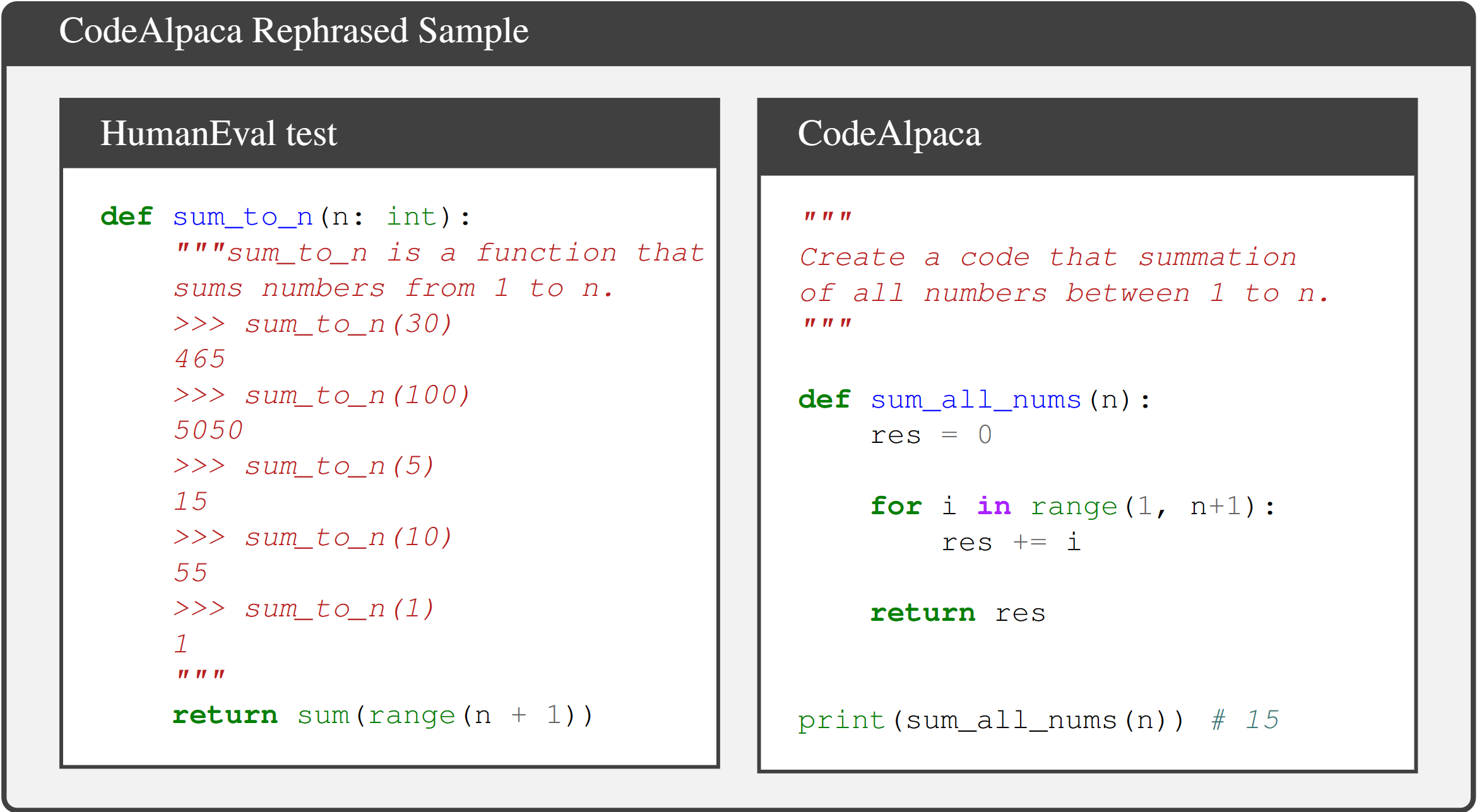Click the 'return sum(range(n + 1))' line
This screenshot has height=812, width=1477.
[383, 715]
